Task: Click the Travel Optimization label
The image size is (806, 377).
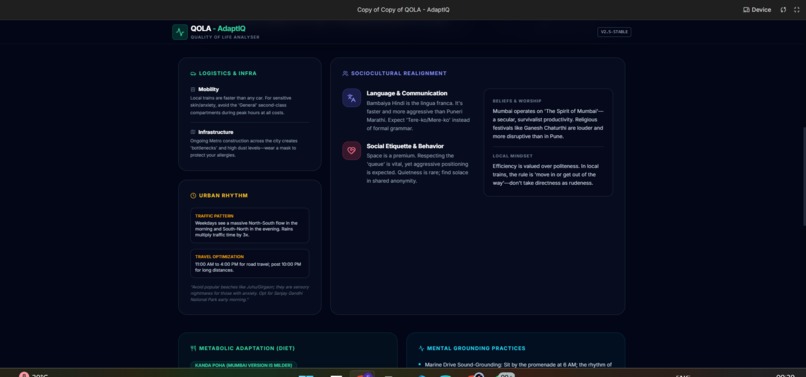Action: pos(219,257)
